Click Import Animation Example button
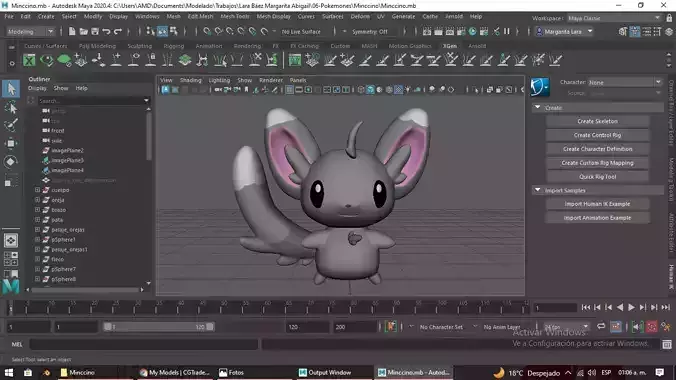The image size is (676, 380). [597, 218]
